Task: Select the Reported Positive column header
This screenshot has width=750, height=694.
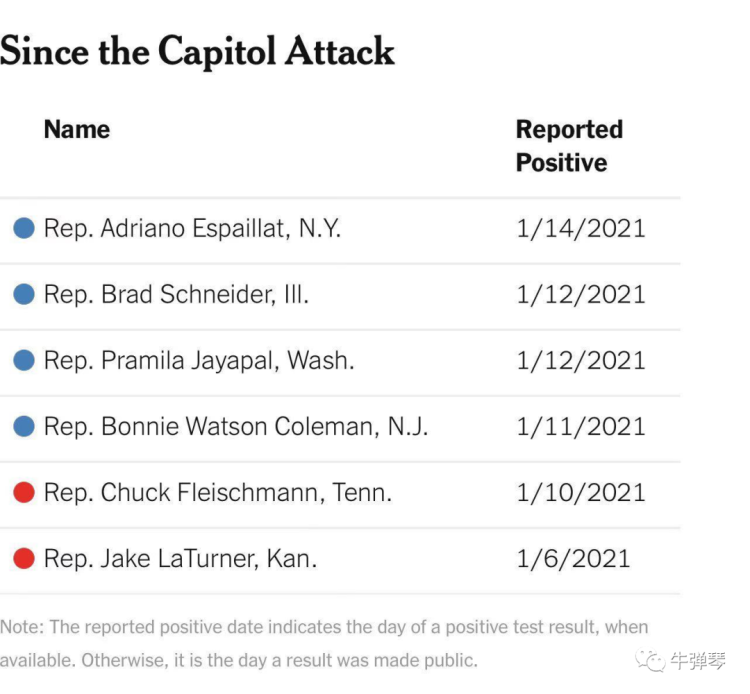Action: tap(568, 146)
